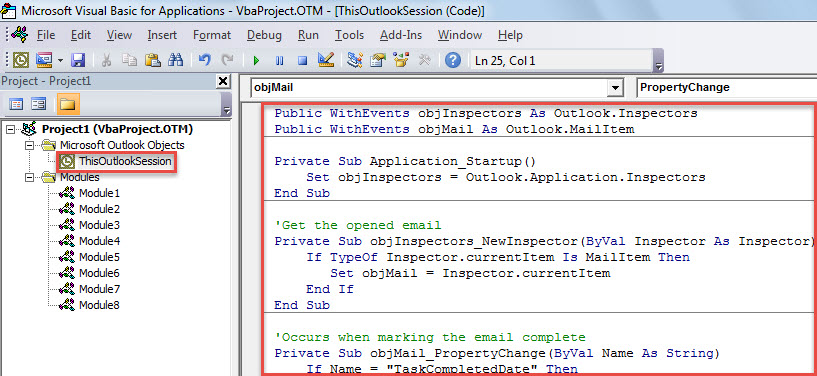Click the line 'Set objMail = Inspector.currentItem'

click(x=470, y=273)
